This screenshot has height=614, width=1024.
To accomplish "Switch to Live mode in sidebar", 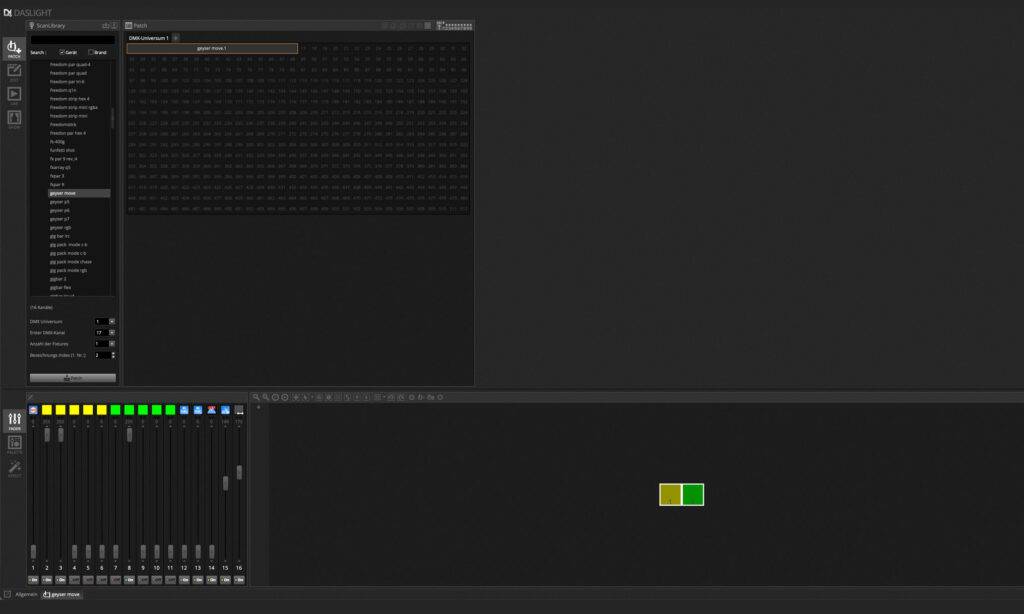I will (14, 96).
